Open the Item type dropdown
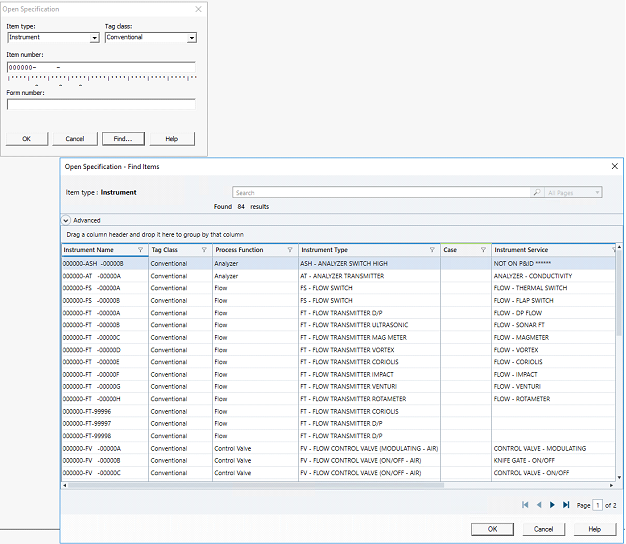This screenshot has width=626, height=544. click(95, 38)
